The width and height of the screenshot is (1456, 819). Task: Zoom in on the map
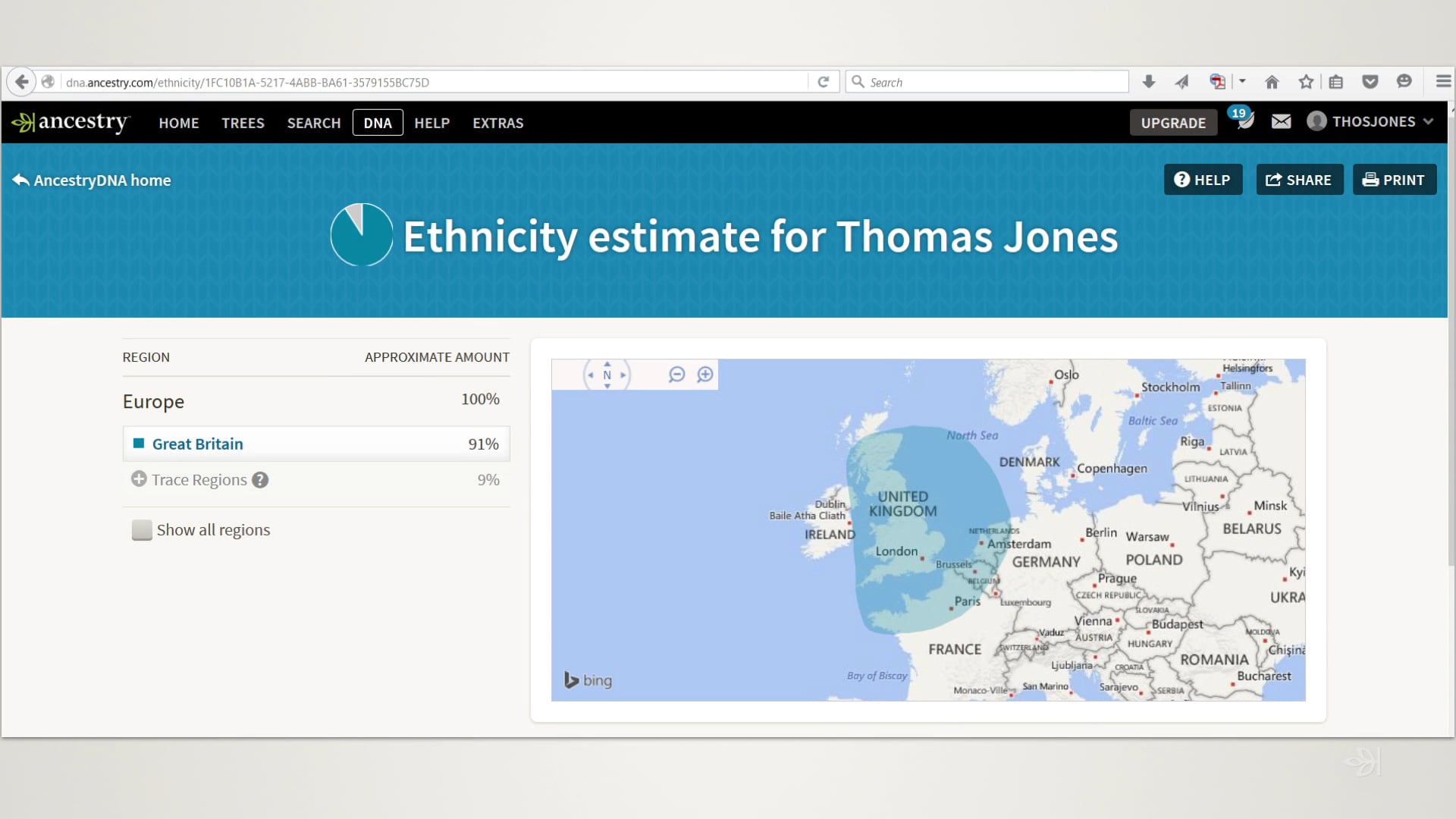pyautogui.click(x=706, y=374)
